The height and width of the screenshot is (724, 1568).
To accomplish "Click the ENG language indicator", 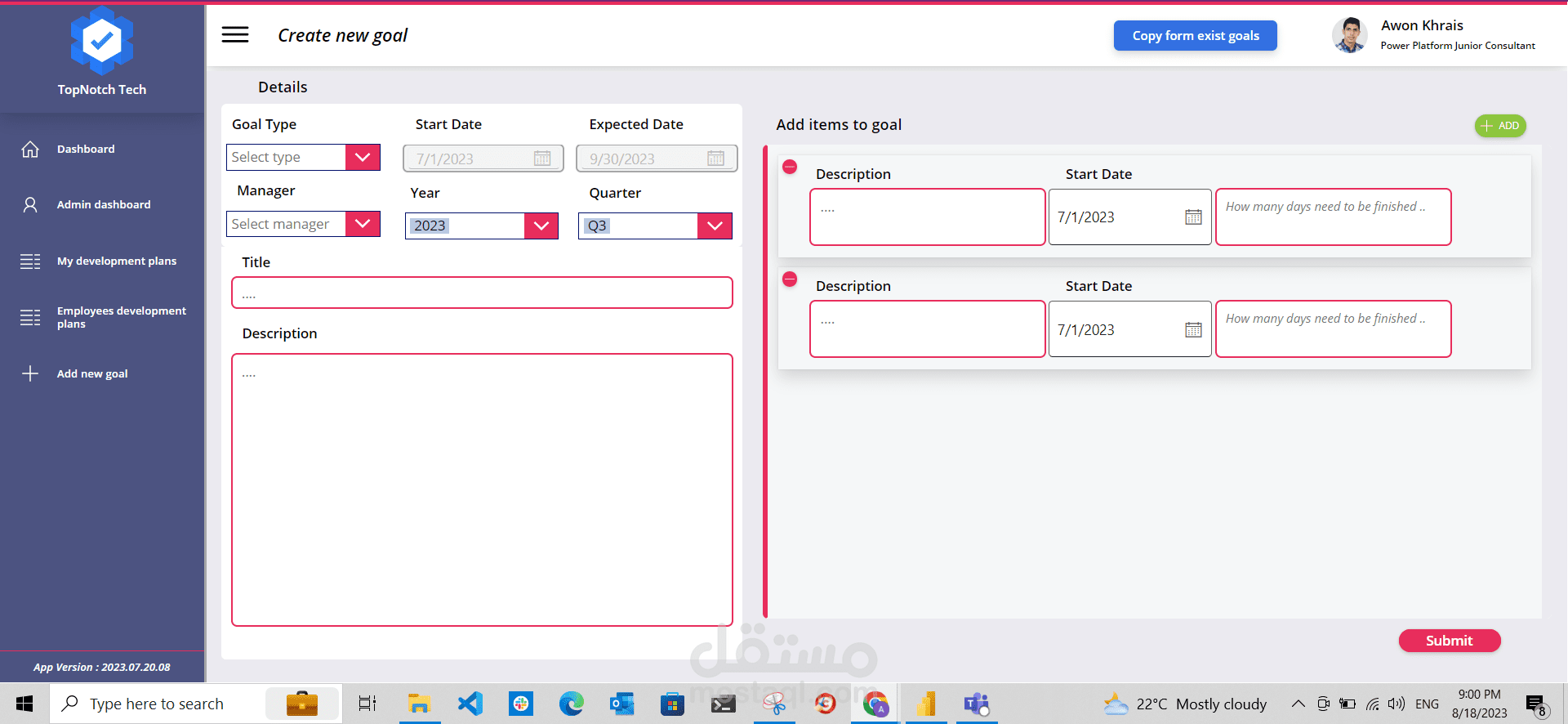I will tap(1427, 704).
